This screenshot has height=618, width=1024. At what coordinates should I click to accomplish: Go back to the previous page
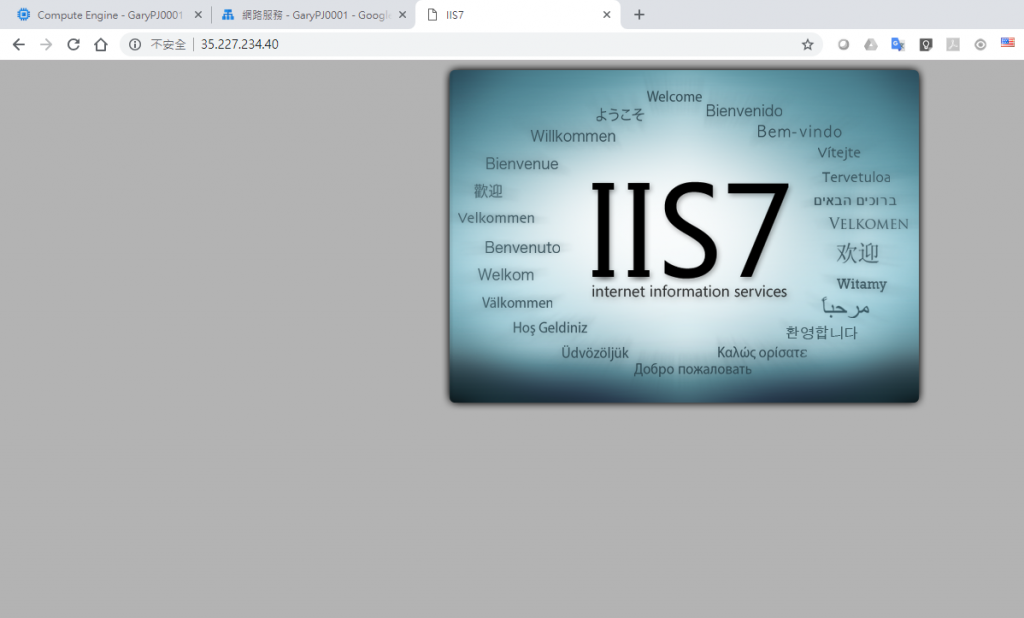coord(18,44)
